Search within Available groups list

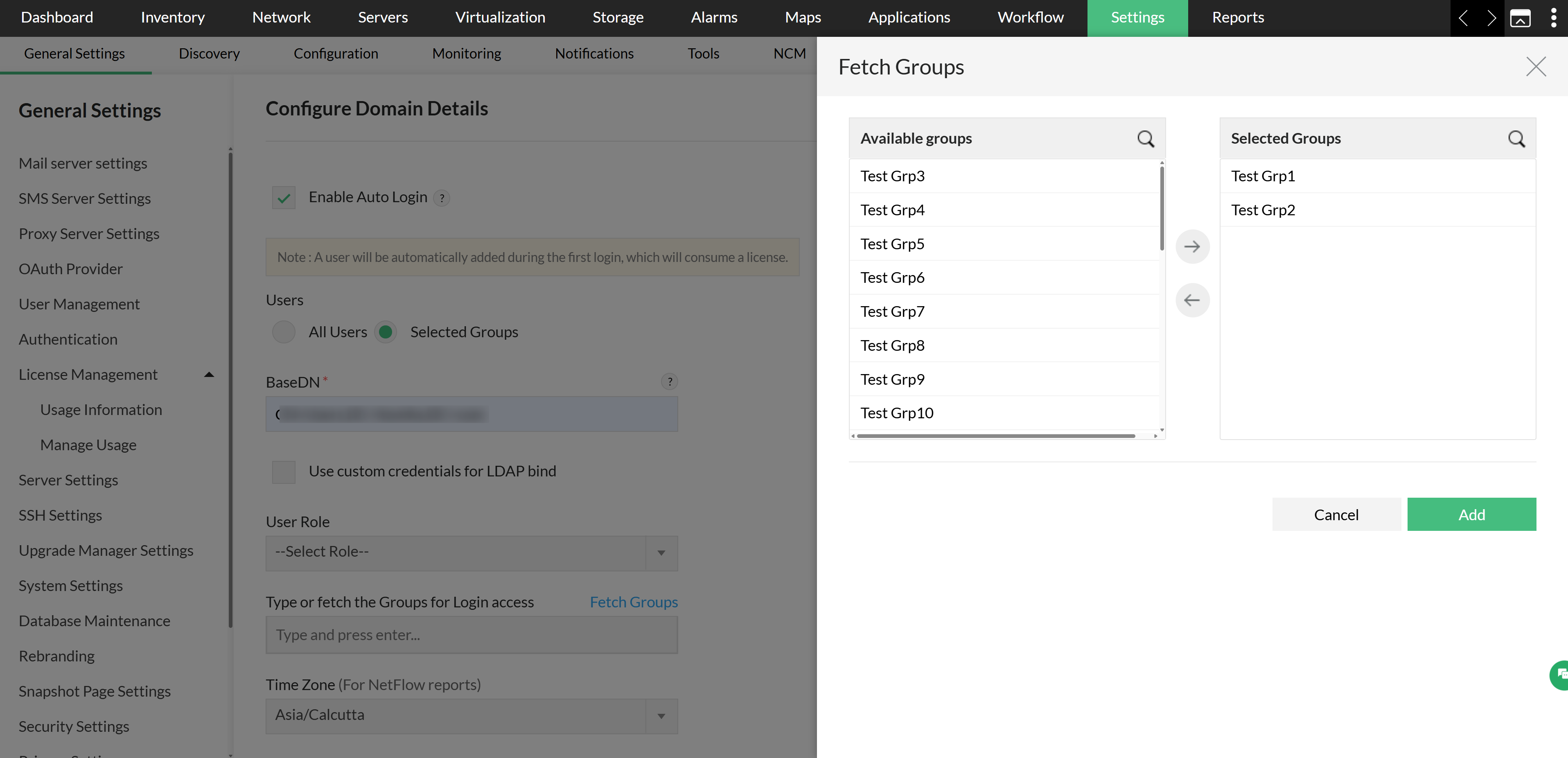point(1146,139)
